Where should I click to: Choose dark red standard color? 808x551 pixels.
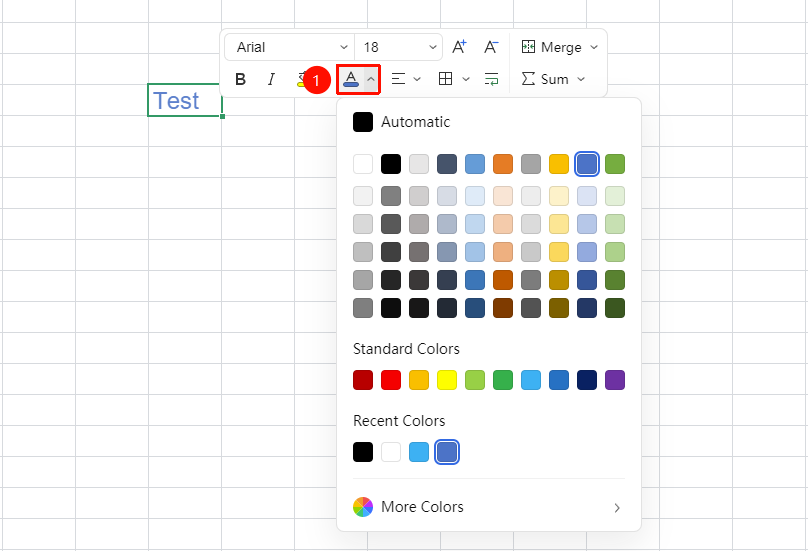click(x=363, y=380)
